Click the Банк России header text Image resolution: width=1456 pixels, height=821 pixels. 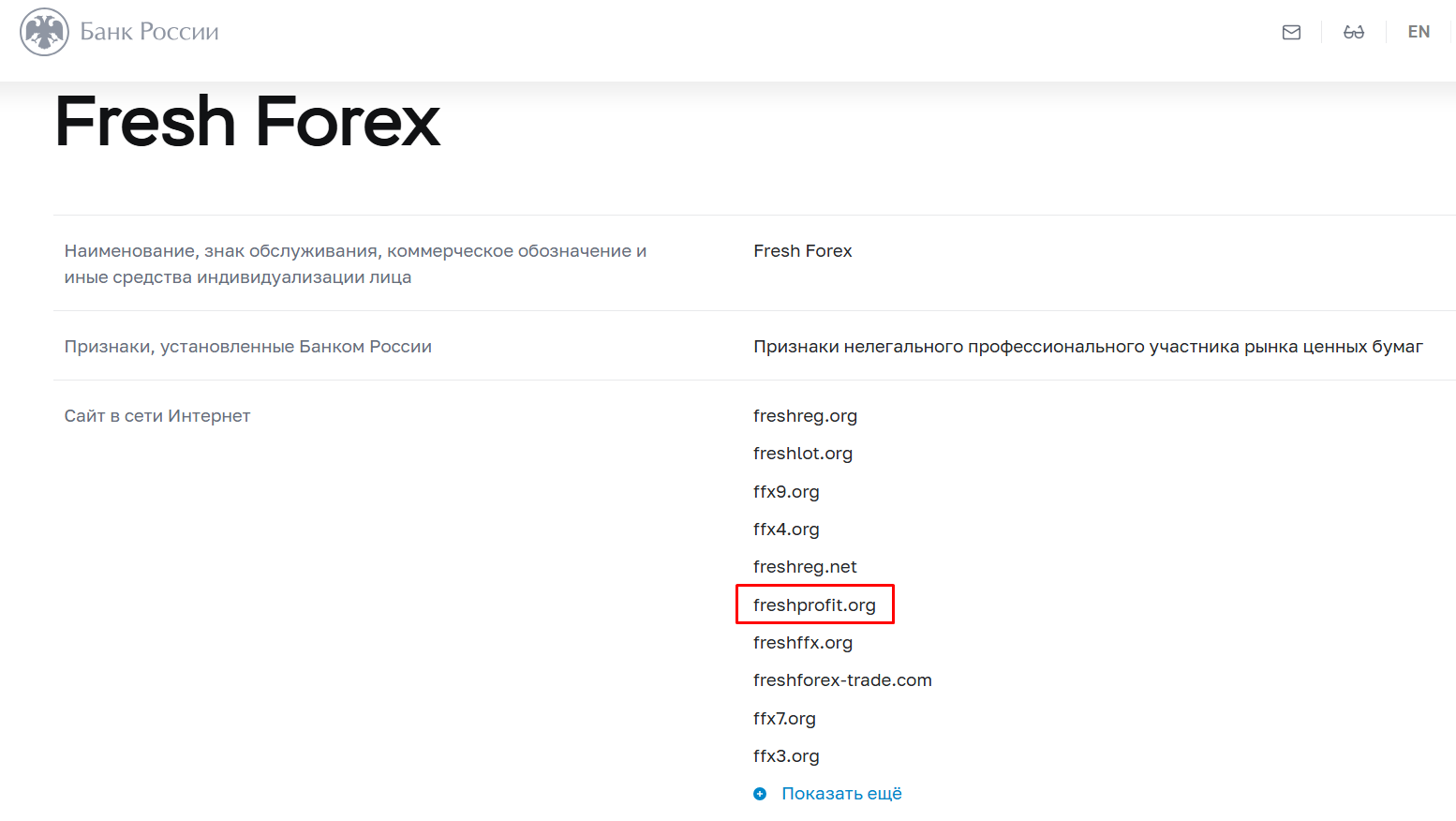150,32
